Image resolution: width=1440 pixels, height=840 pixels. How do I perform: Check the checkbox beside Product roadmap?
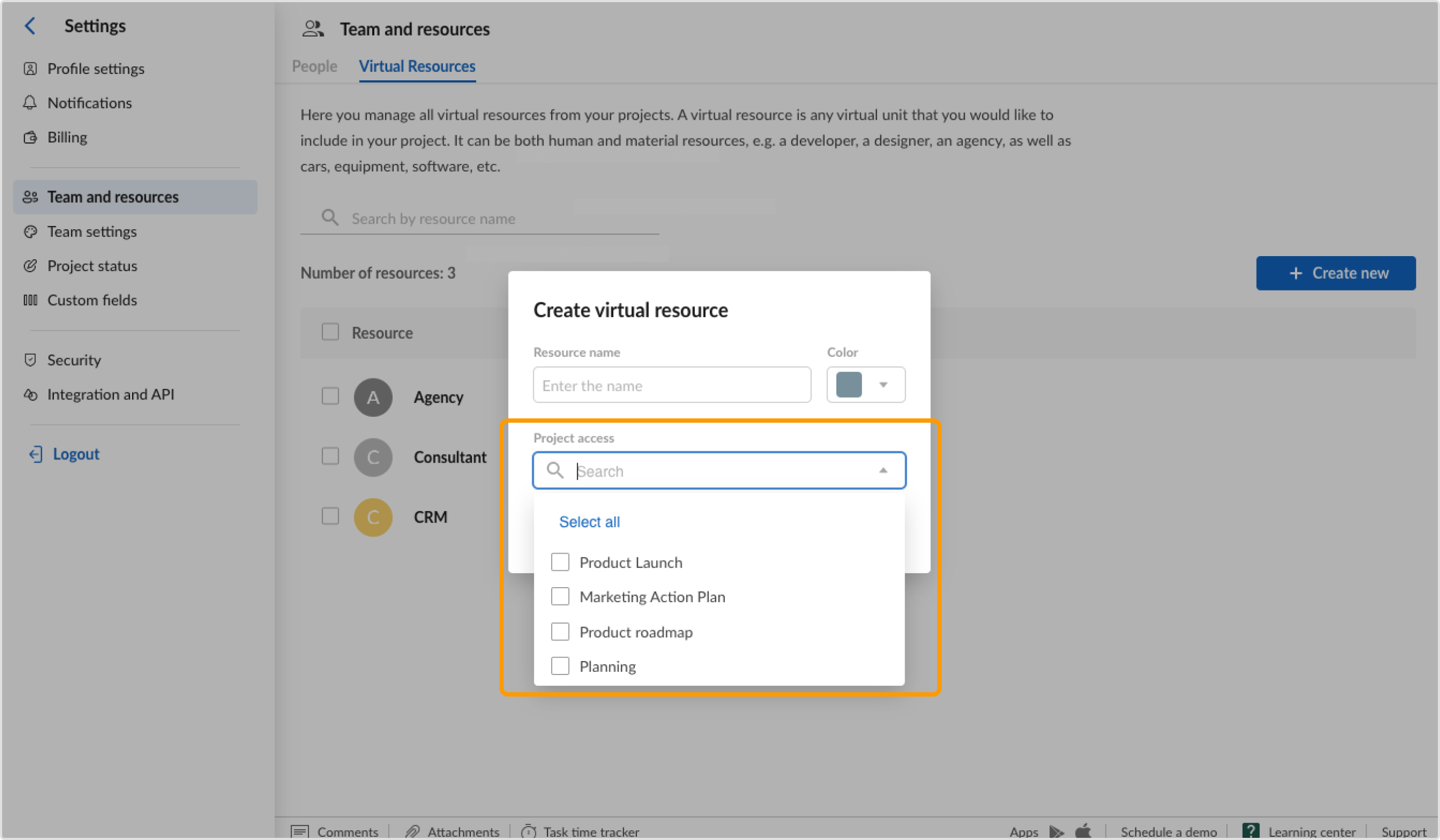click(x=560, y=631)
